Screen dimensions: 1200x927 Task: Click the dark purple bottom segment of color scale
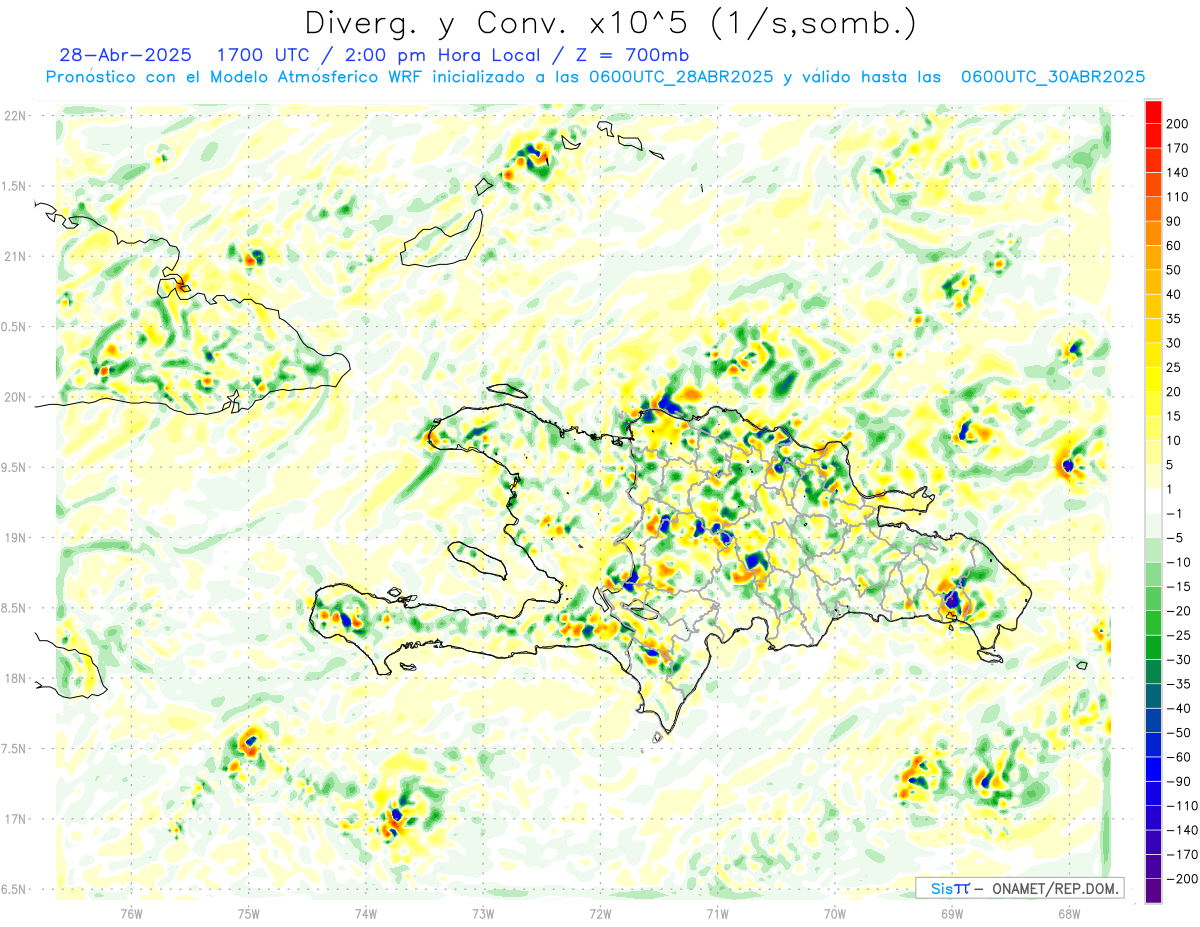tap(1153, 891)
